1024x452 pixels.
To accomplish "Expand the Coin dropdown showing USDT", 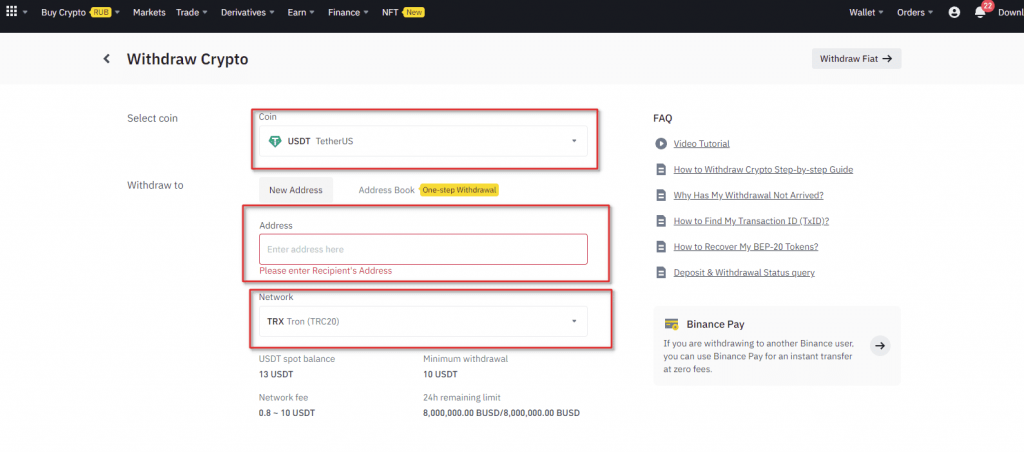I will click(x=423, y=140).
